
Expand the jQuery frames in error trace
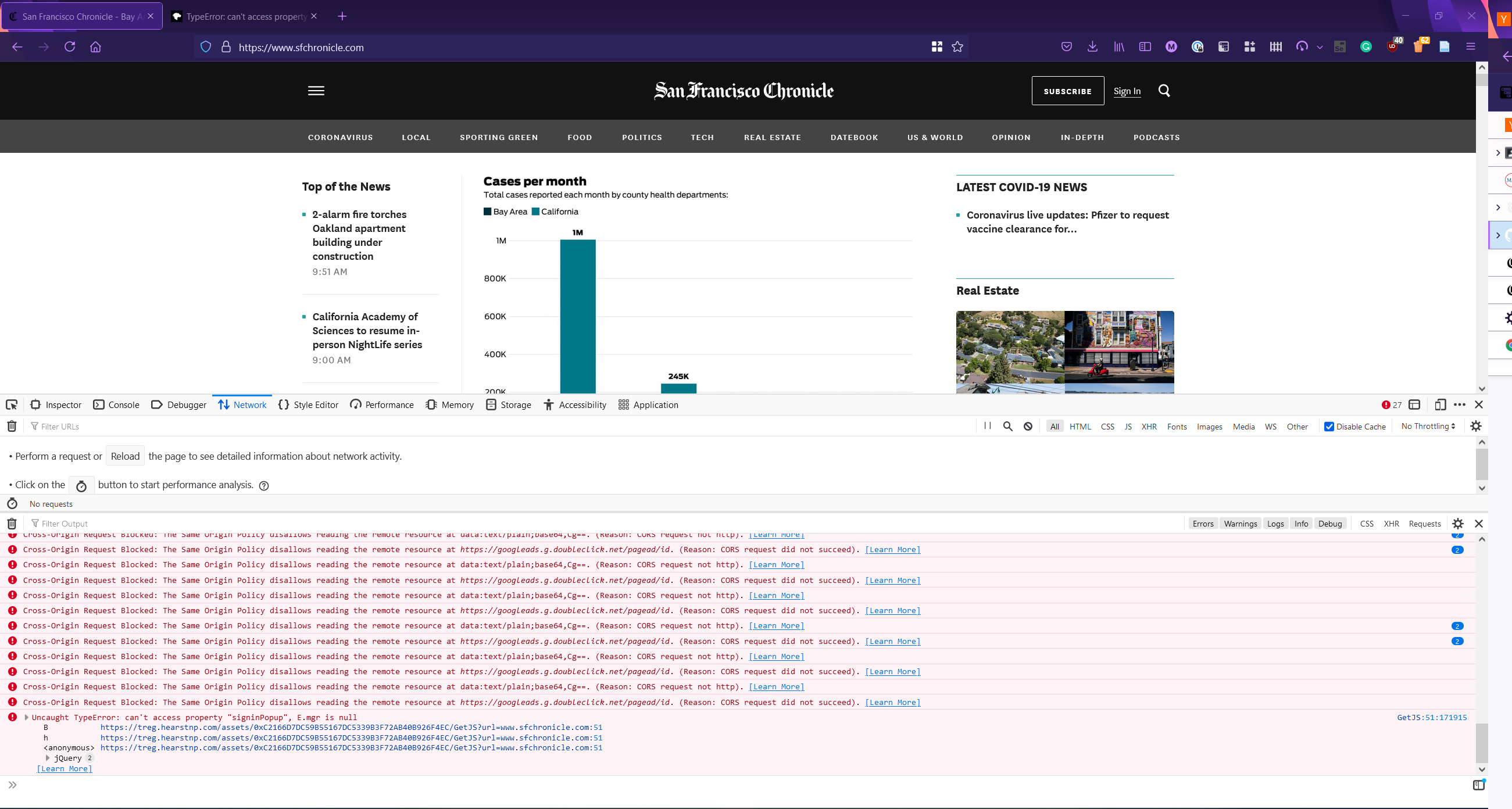coord(48,757)
